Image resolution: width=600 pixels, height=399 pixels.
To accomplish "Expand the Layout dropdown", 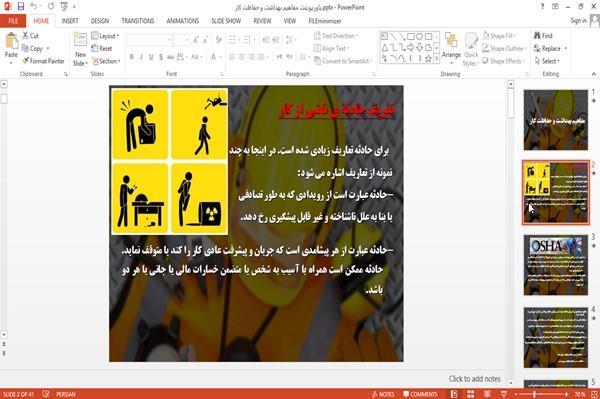I will click(x=105, y=36).
